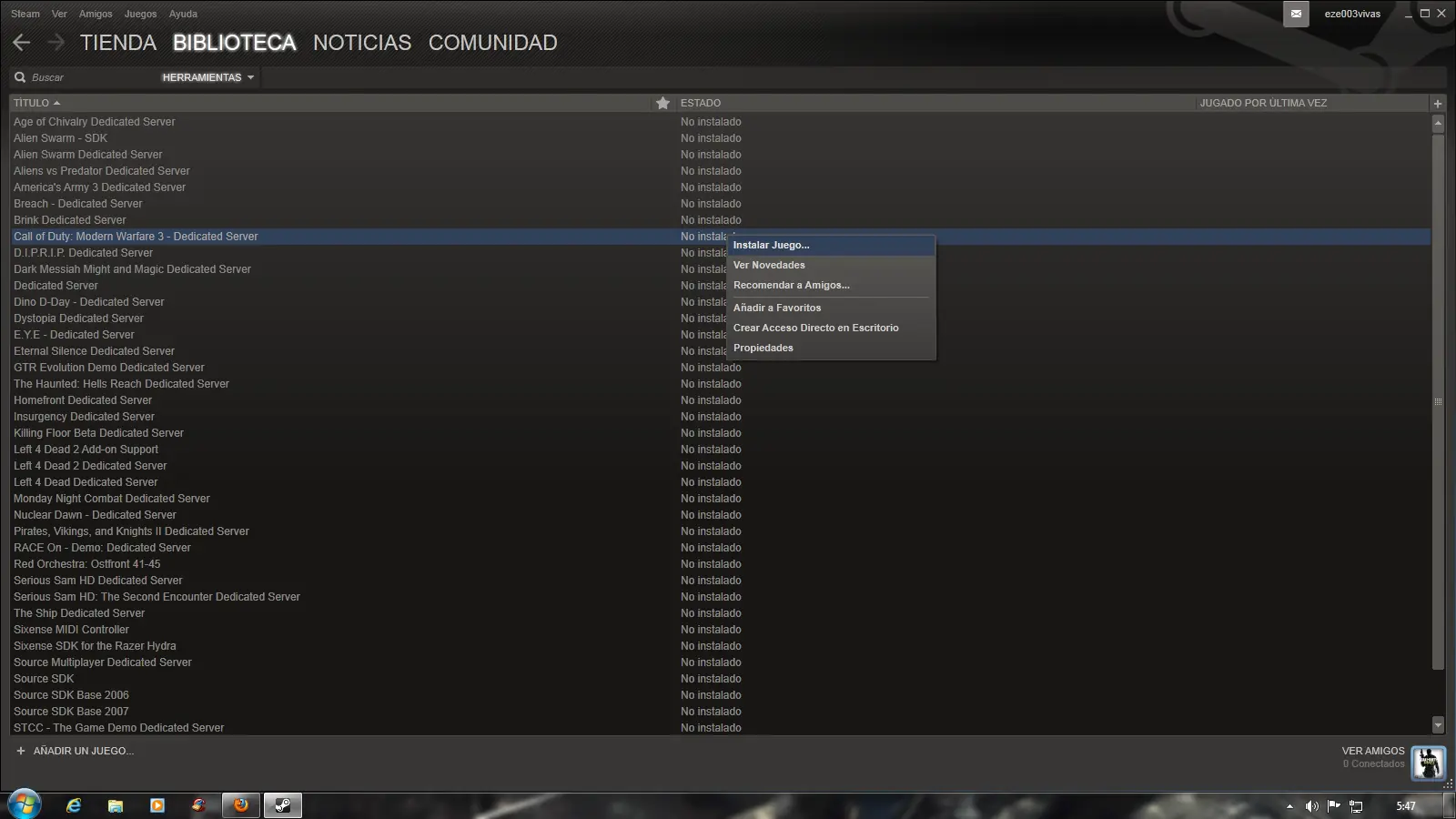Select Monday Night Combat Dedicated Server
The width and height of the screenshot is (1456, 819).
112,499
